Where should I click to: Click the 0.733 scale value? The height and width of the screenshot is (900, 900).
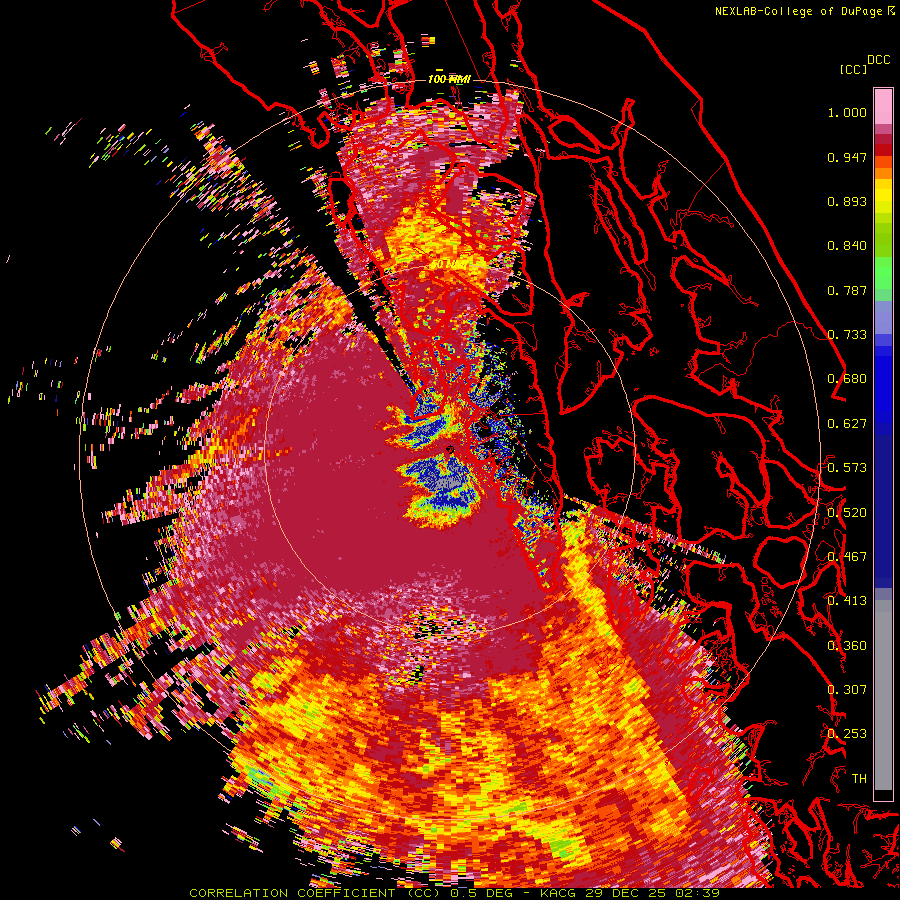pyautogui.click(x=847, y=335)
